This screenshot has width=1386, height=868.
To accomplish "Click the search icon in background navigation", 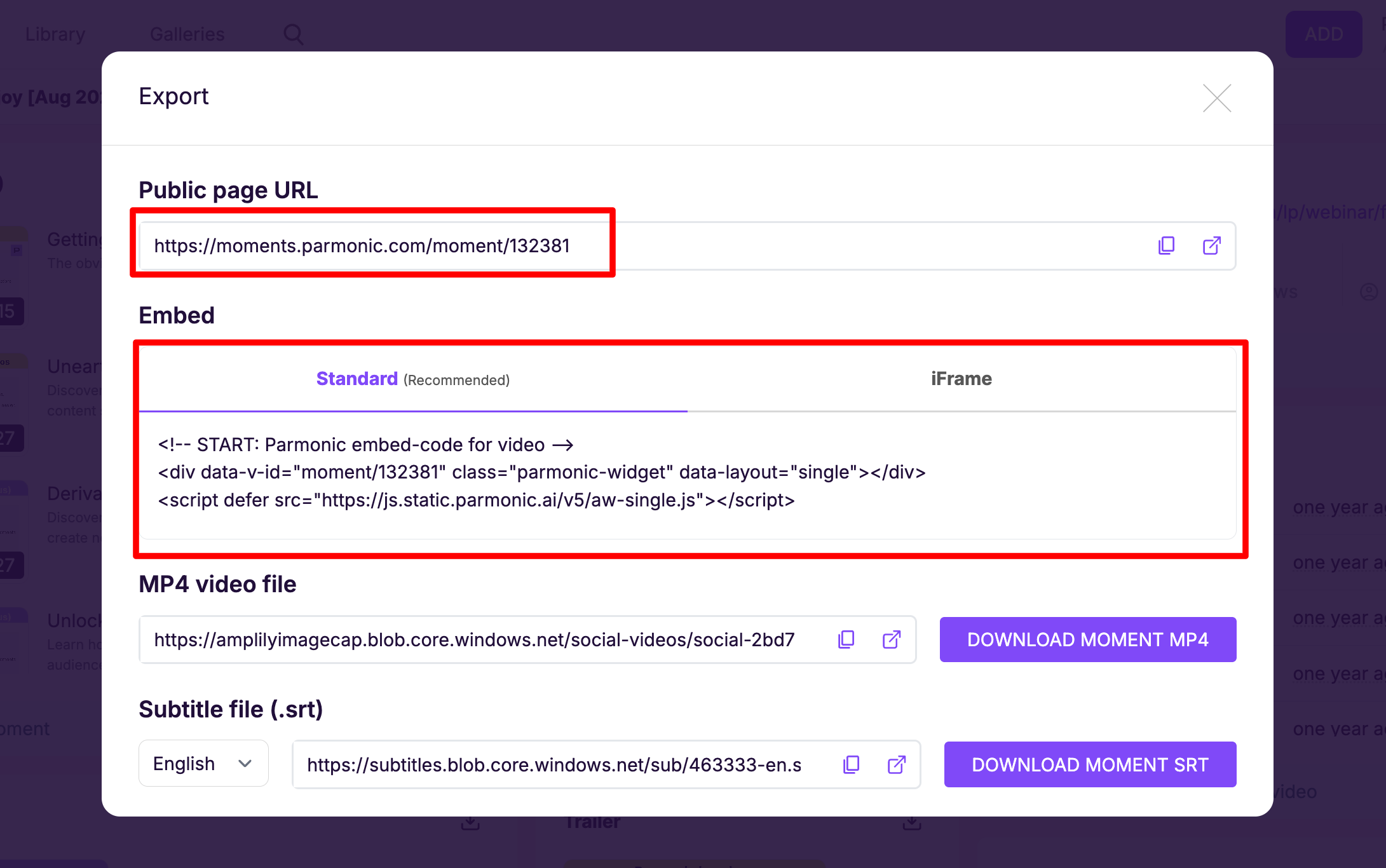I will pyautogui.click(x=293, y=34).
